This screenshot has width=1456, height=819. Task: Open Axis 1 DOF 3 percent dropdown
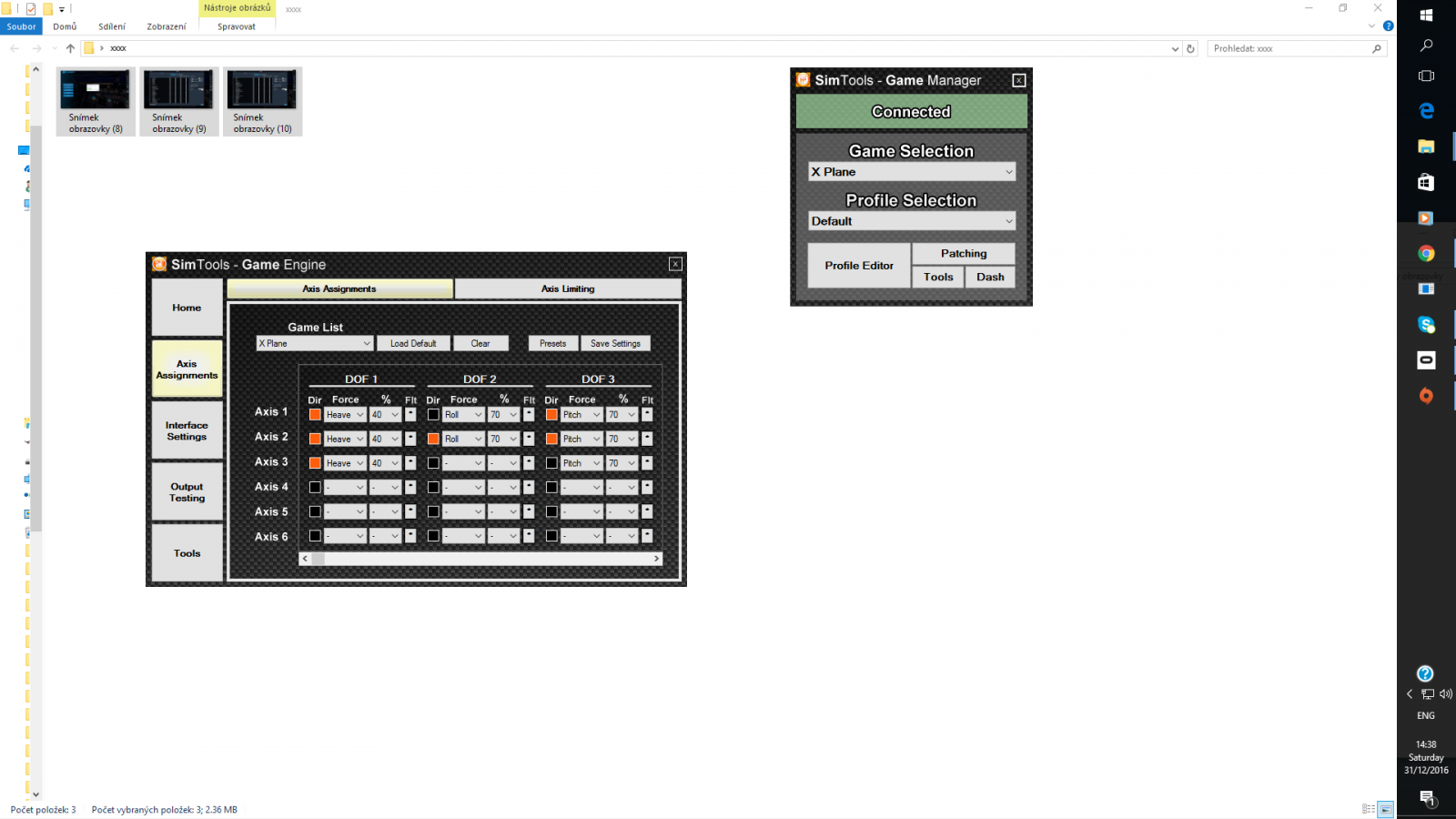point(622,414)
